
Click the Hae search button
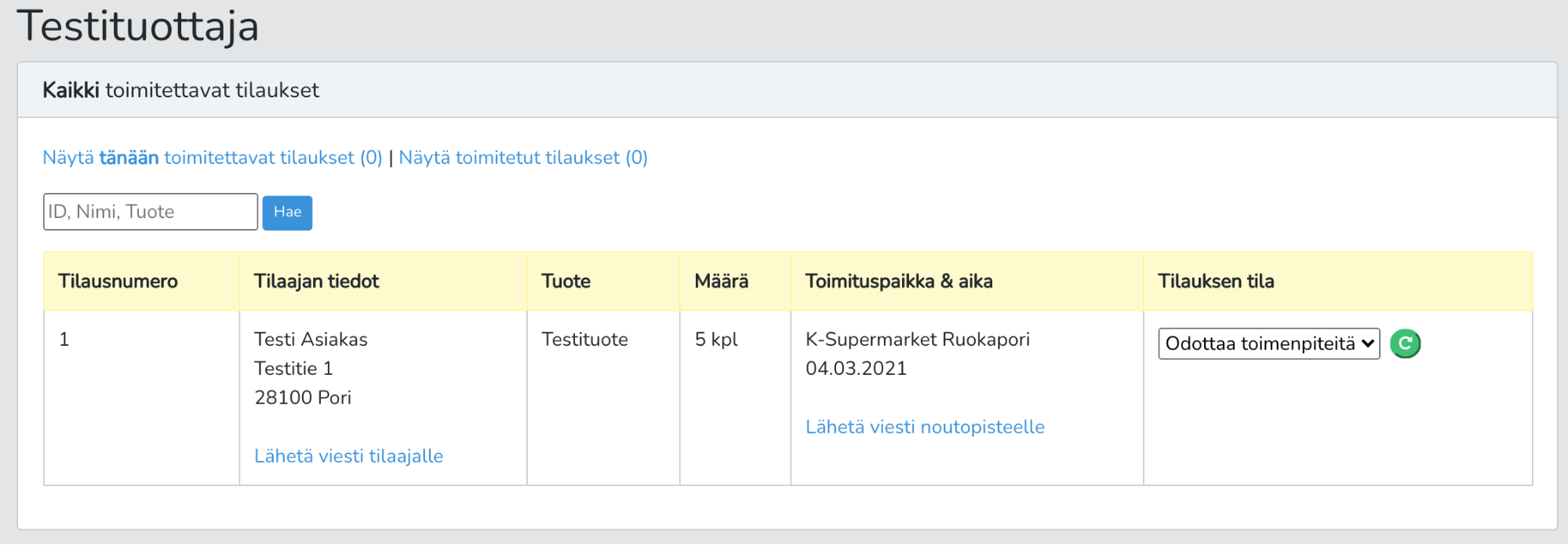pos(287,213)
